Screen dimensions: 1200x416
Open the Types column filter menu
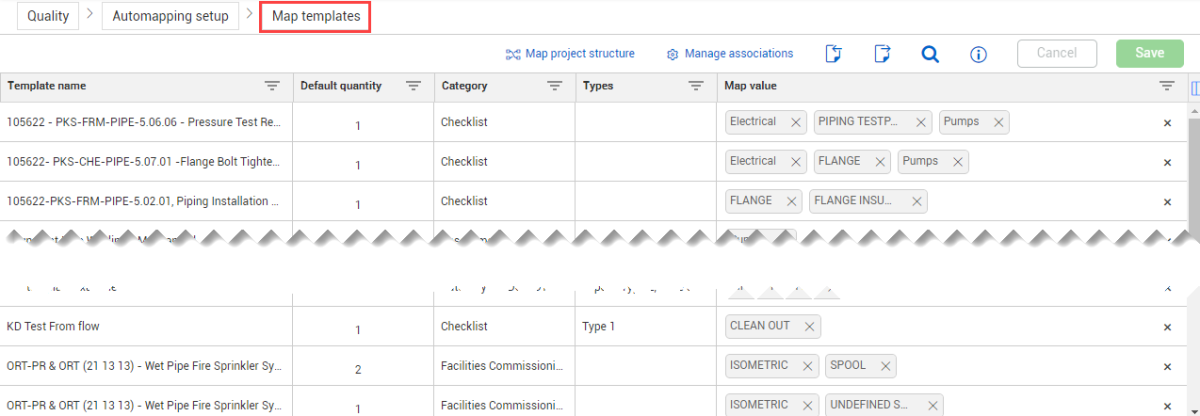pos(696,87)
